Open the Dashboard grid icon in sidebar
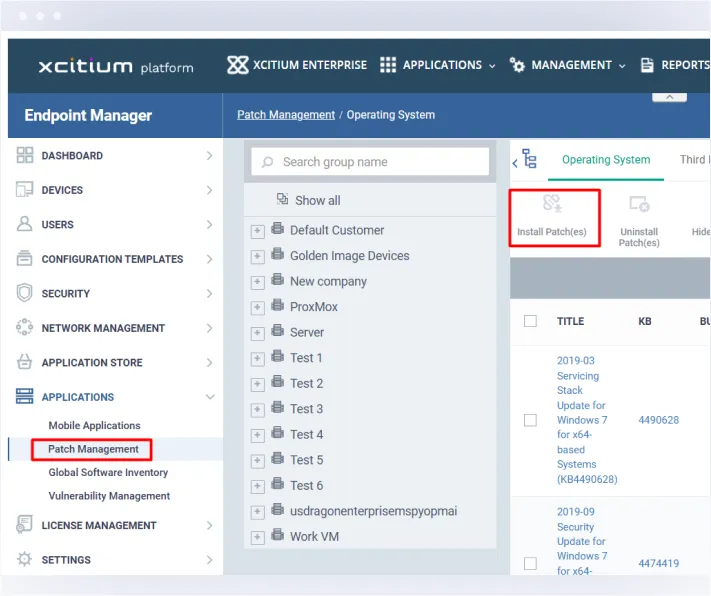This screenshot has width=711, height=596. pyautogui.click(x=25, y=156)
